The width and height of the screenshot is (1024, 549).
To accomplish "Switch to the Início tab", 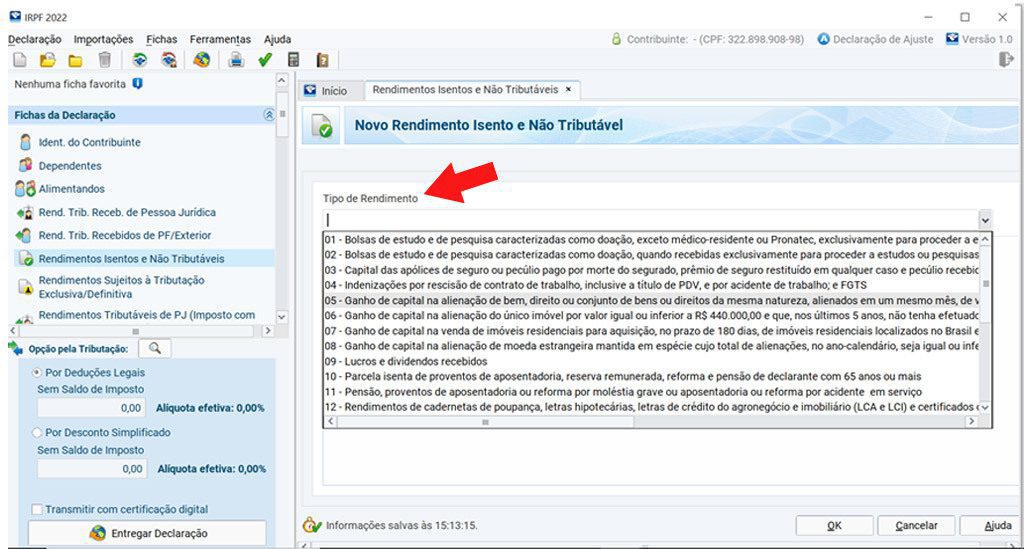I will 326,91.
